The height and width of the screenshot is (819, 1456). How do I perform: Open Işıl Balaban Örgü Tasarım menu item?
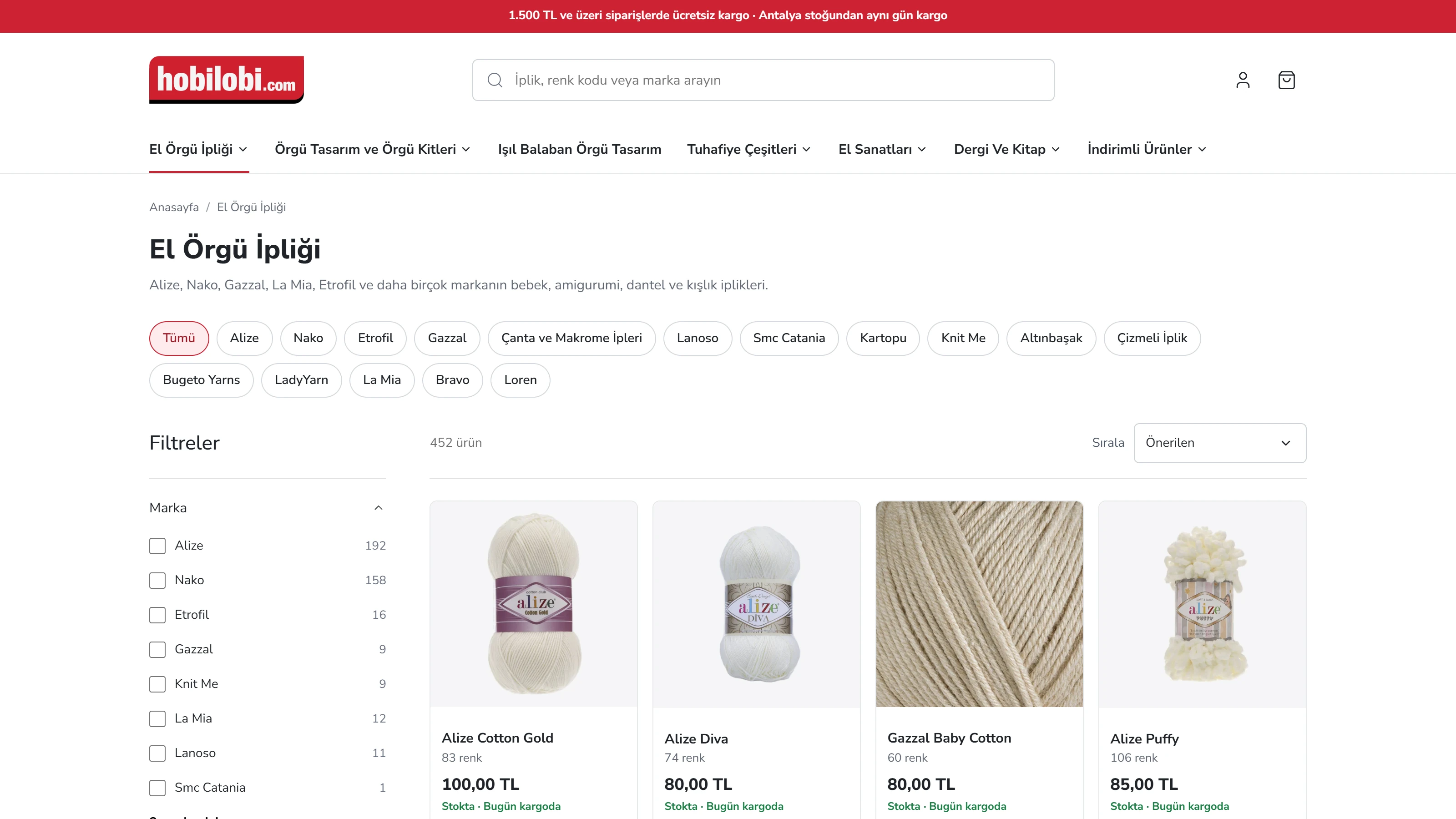(x=579, y=149)
